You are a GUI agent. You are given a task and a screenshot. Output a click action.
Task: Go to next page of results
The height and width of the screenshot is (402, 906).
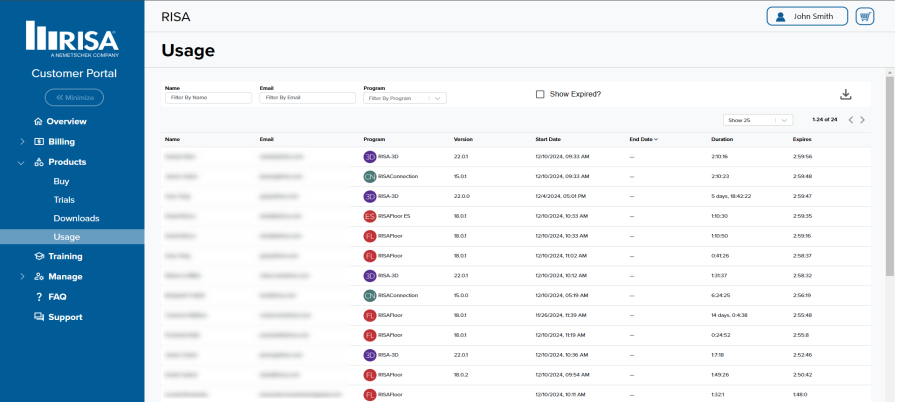pyautogui.click(x=863, y=120)
